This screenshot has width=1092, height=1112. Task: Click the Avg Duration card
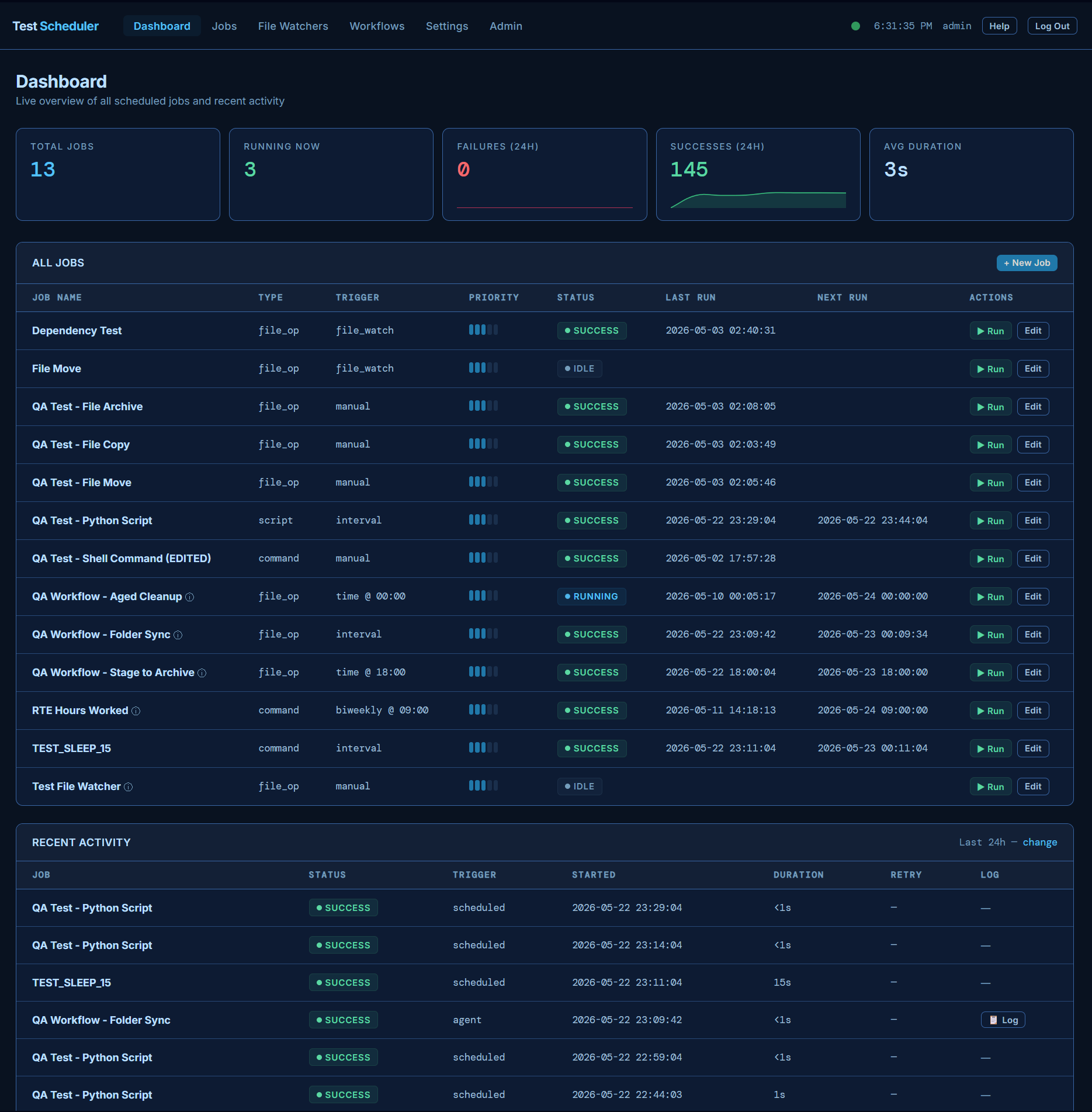click(x=971, y=175)
